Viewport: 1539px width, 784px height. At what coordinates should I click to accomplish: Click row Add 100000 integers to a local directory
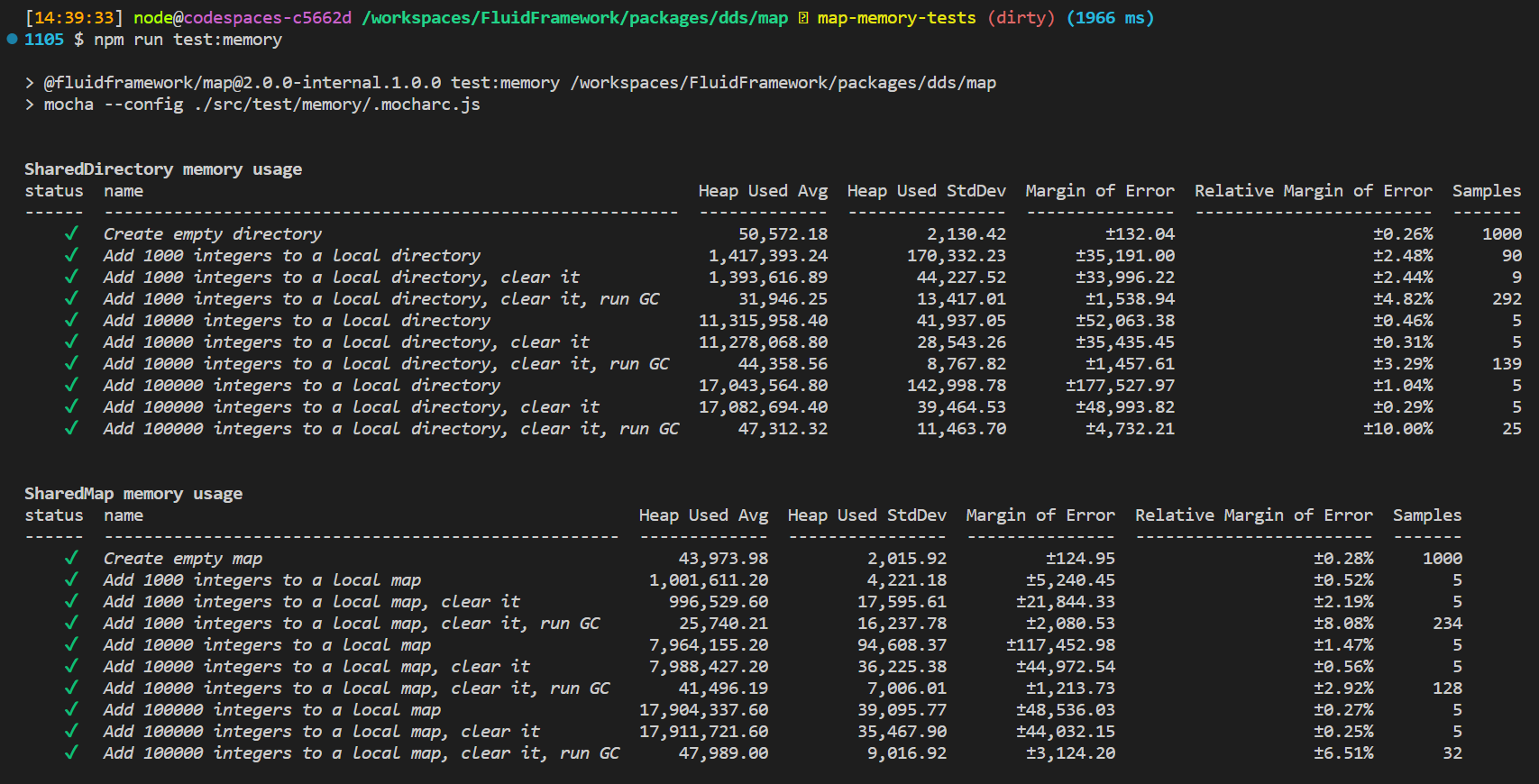point(773,386)
